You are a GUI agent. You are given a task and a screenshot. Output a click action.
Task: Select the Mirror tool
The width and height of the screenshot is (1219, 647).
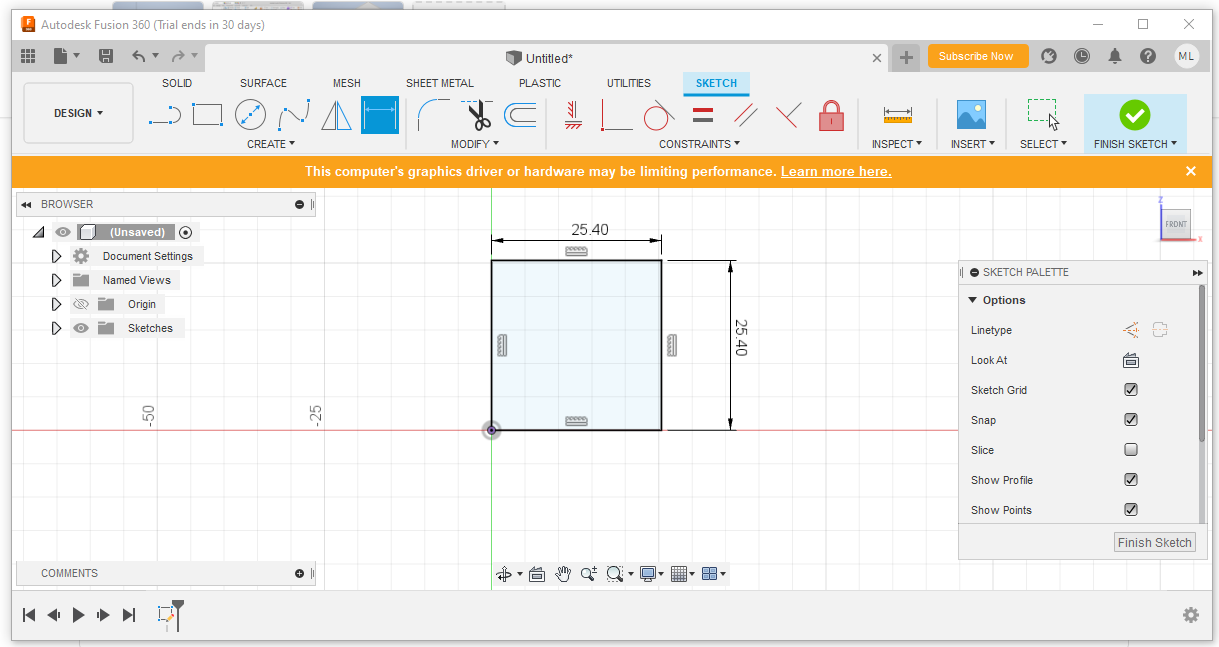point(336,115)
